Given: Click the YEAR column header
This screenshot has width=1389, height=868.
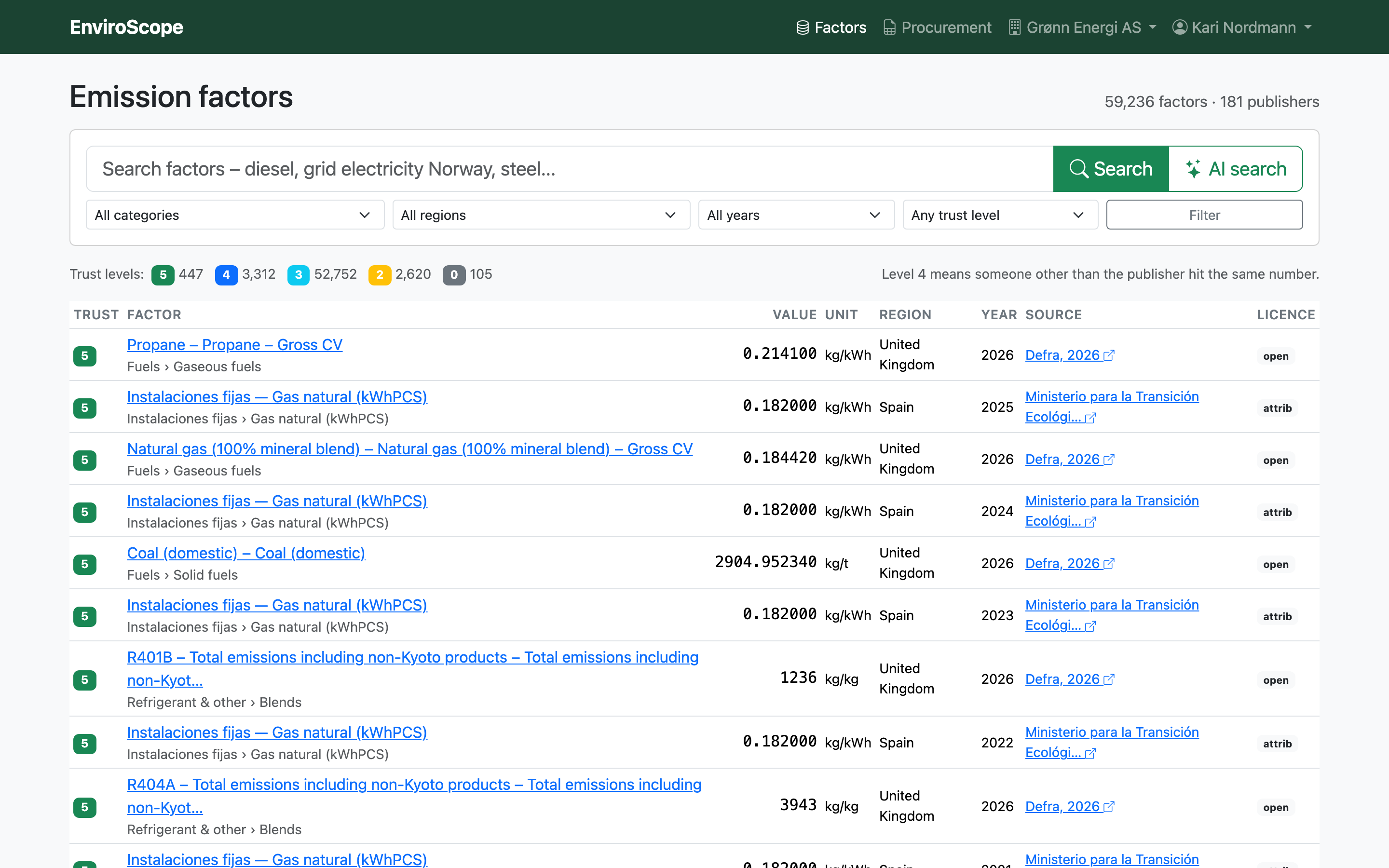Looking at the screenshot, I should pos(999,314).
